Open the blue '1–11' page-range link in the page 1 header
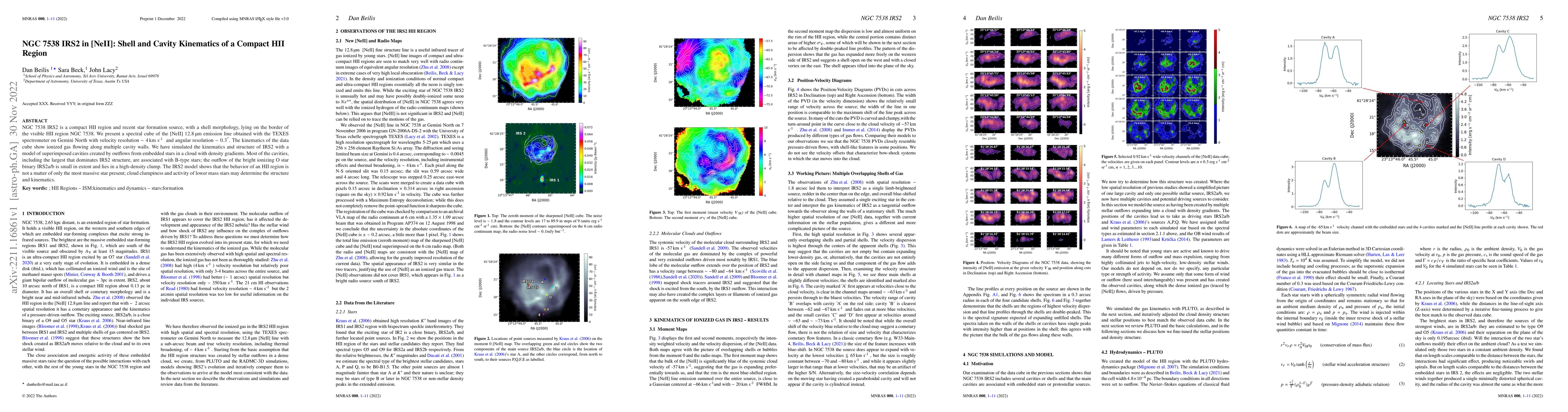The height and width of the screenshot is (412, 1568). [51, 19]
